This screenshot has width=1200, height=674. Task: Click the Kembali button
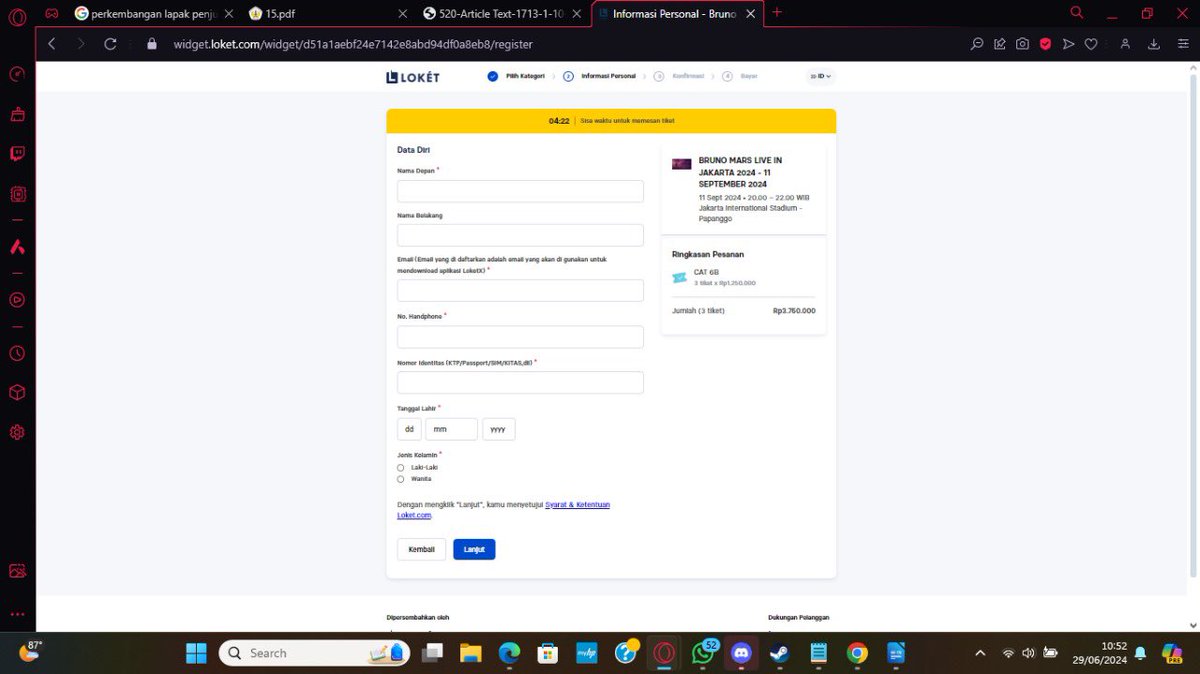coord(422,549)
